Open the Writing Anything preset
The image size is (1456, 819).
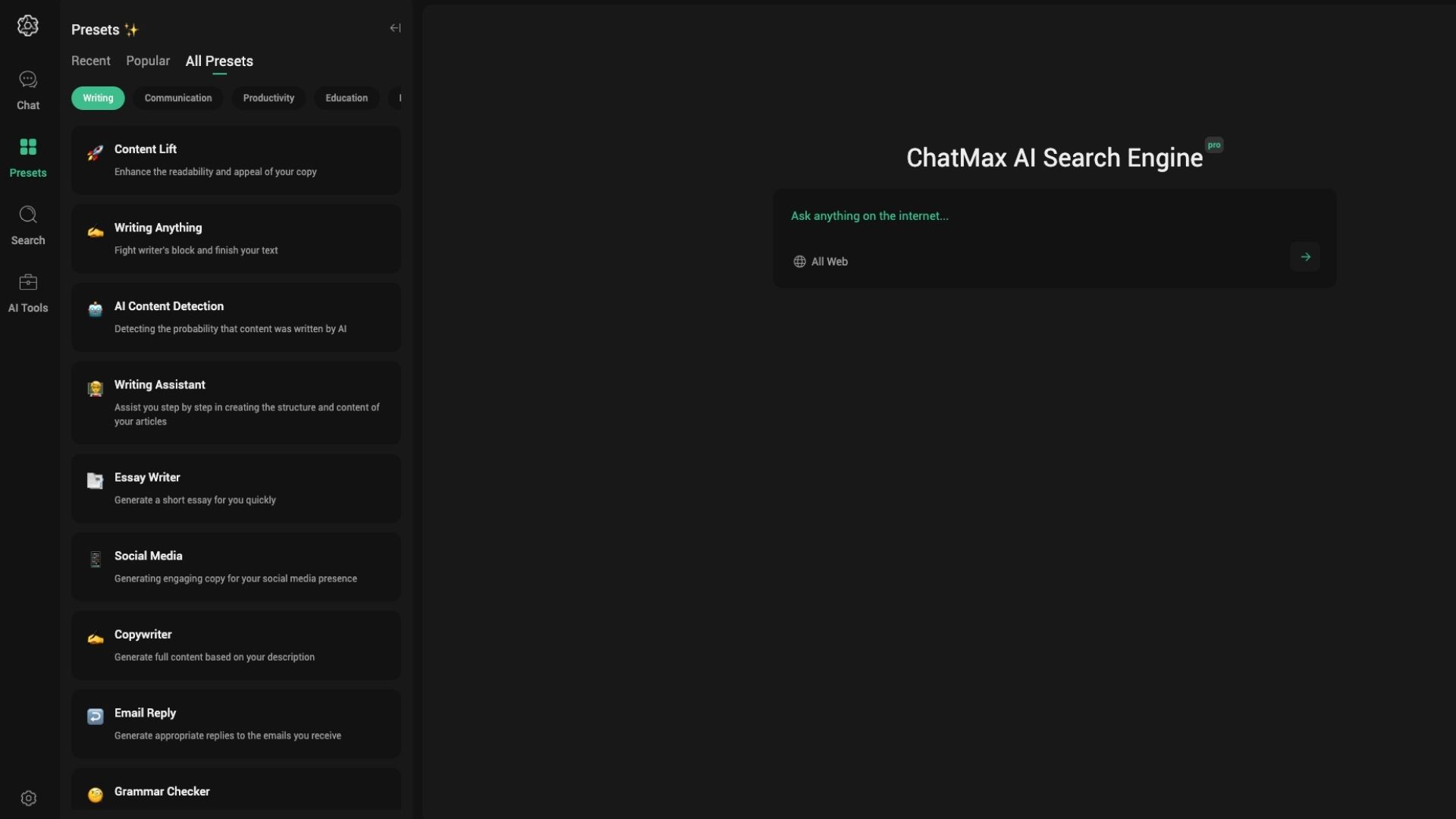tap(236, 239)
